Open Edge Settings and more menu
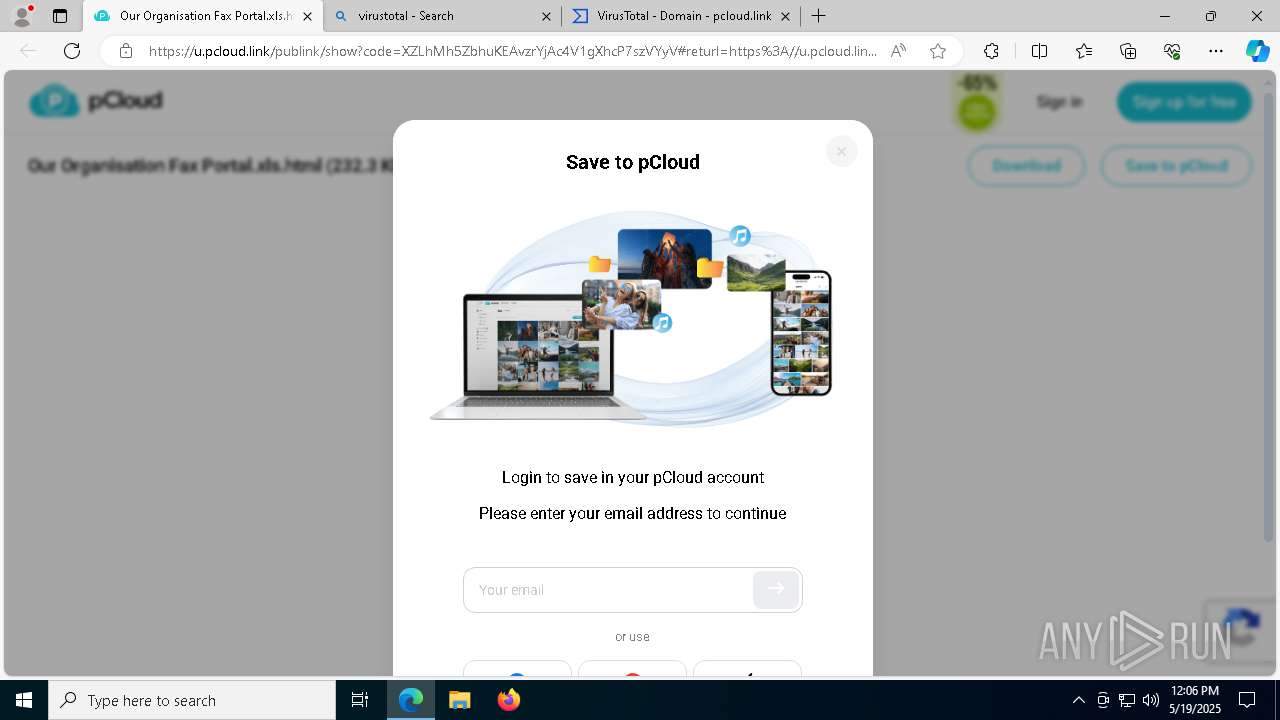This screenshot has width=1280, height=720. (x=1216, y=51)
